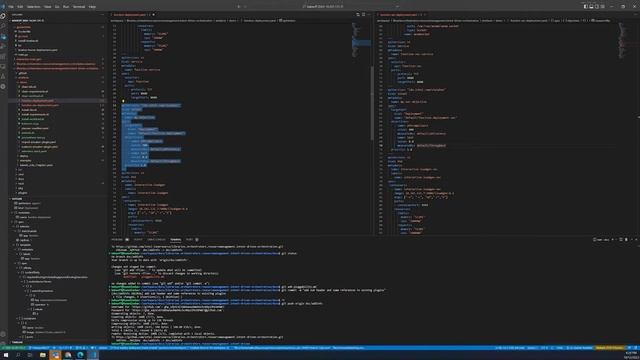640x360 pixels.
Task: Click the left editor vertical scrollbar
Action: click(372, 102)
